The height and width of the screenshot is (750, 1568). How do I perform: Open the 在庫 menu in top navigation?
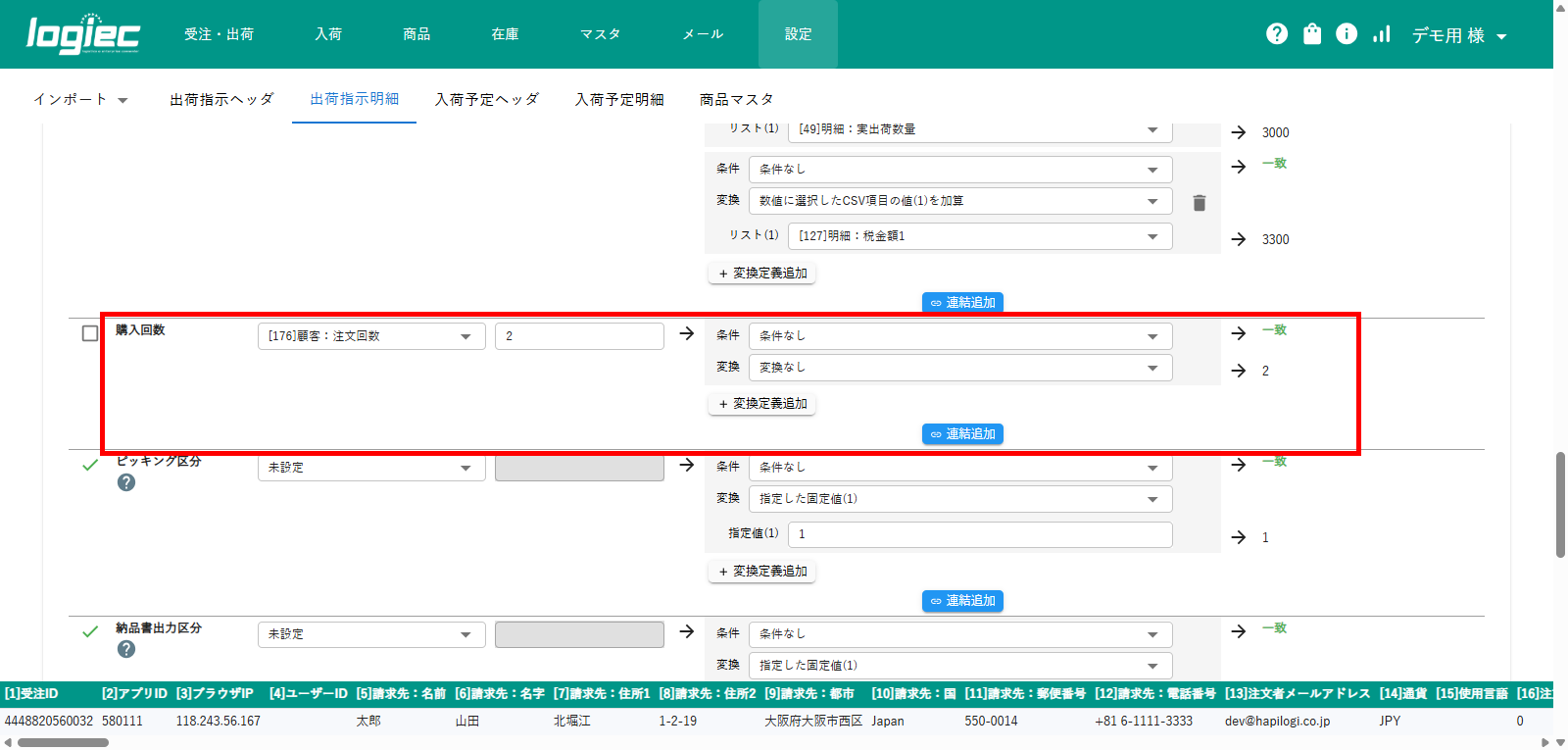click(505, 34)
